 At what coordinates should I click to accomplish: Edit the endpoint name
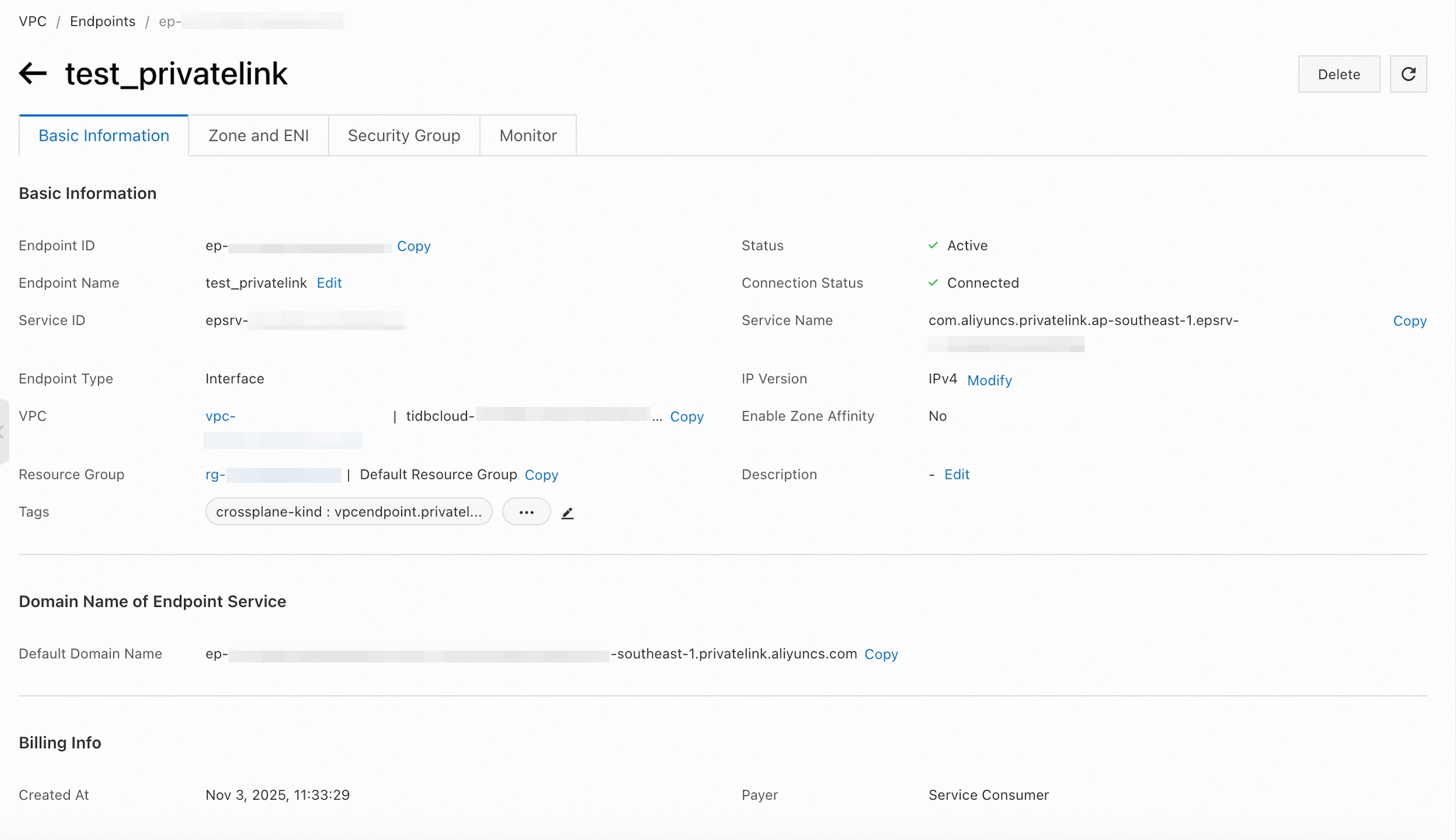328,283
